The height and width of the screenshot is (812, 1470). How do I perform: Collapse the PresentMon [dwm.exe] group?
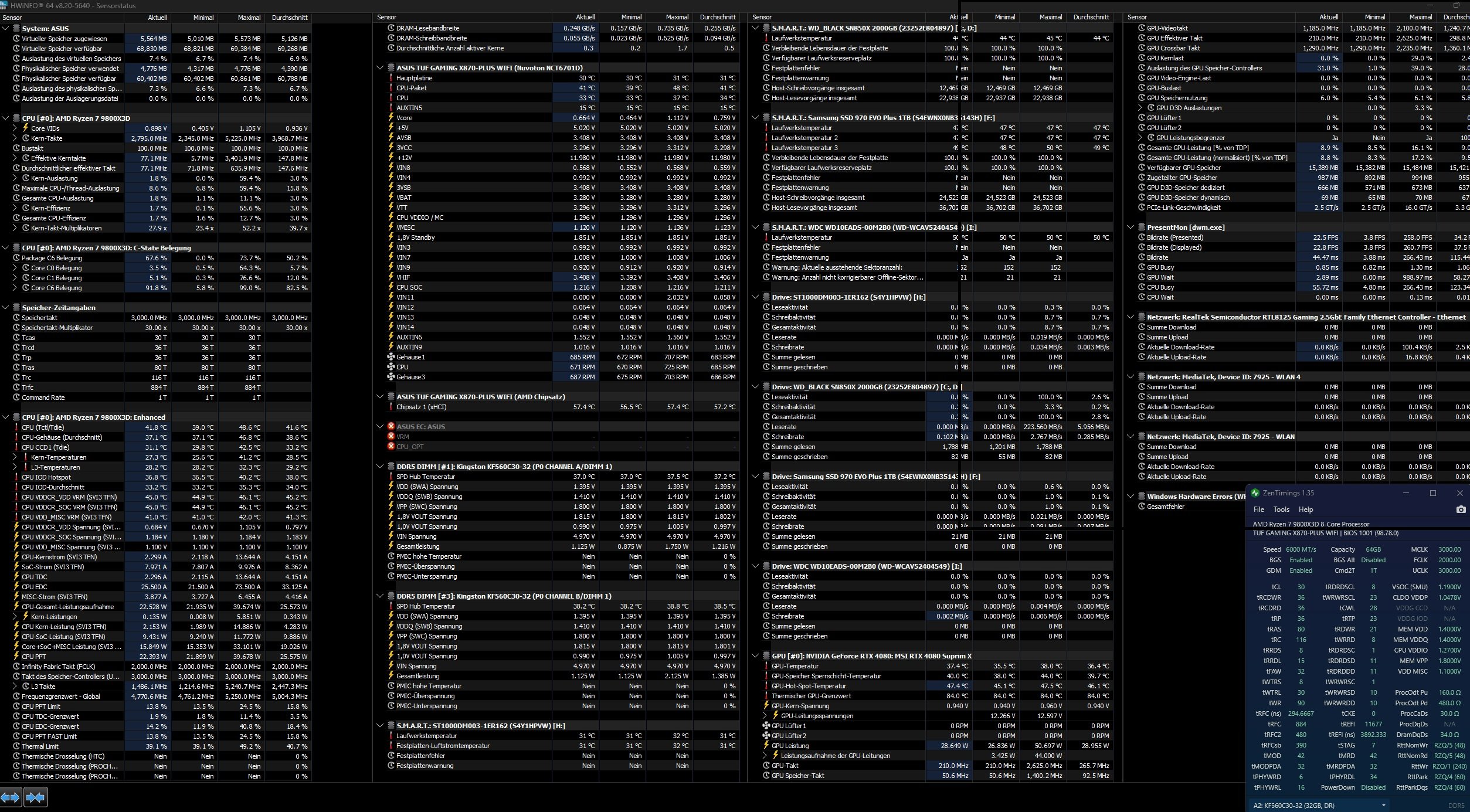pyautogui.click(x=1131, y=227)
